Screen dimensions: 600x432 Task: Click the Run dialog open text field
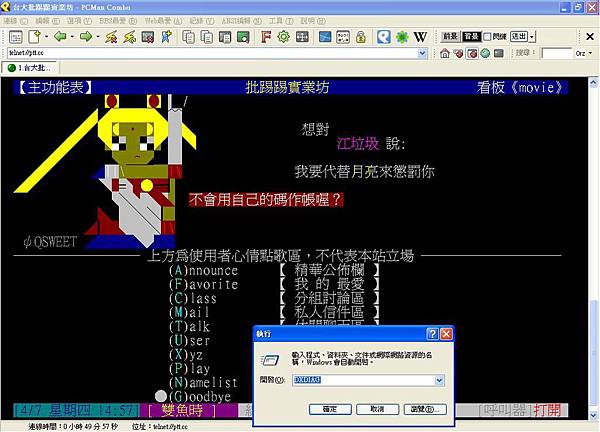coord(364,380)
